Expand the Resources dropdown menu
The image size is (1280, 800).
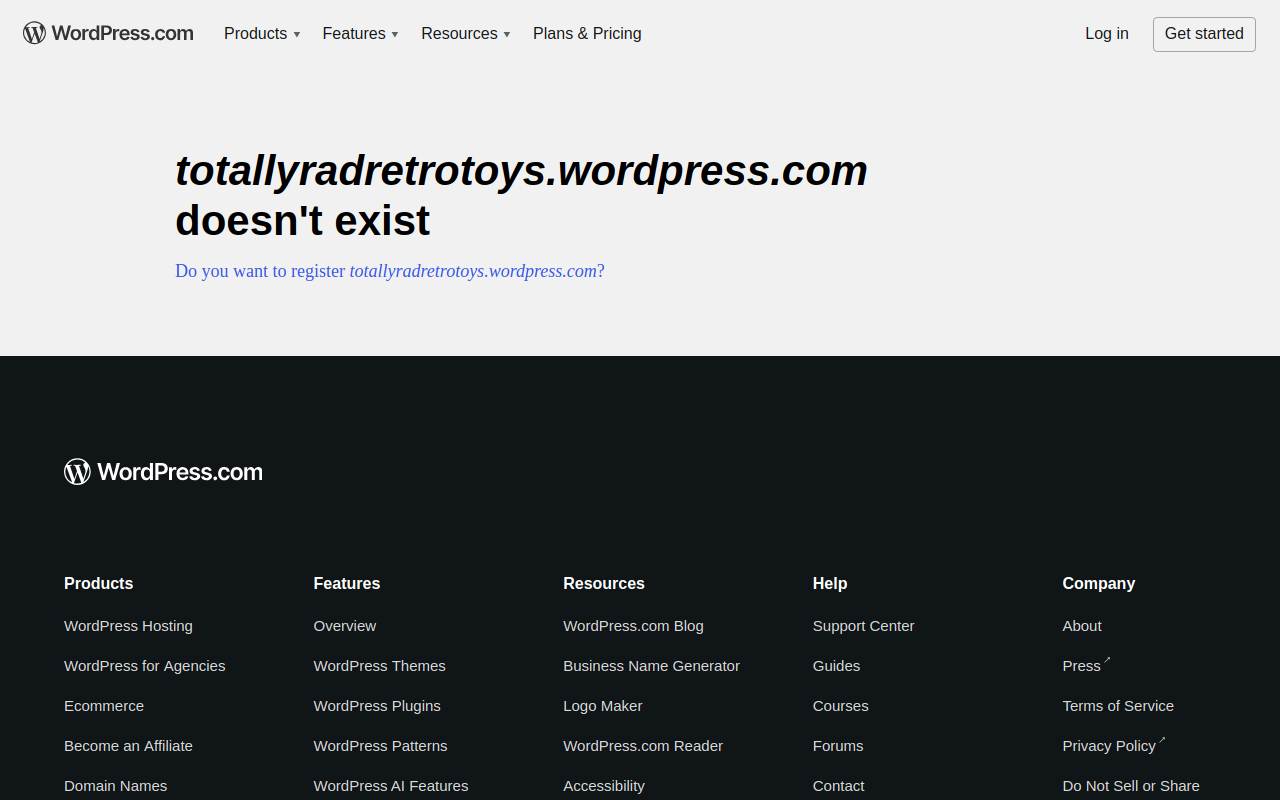click(x=466, y=33)
